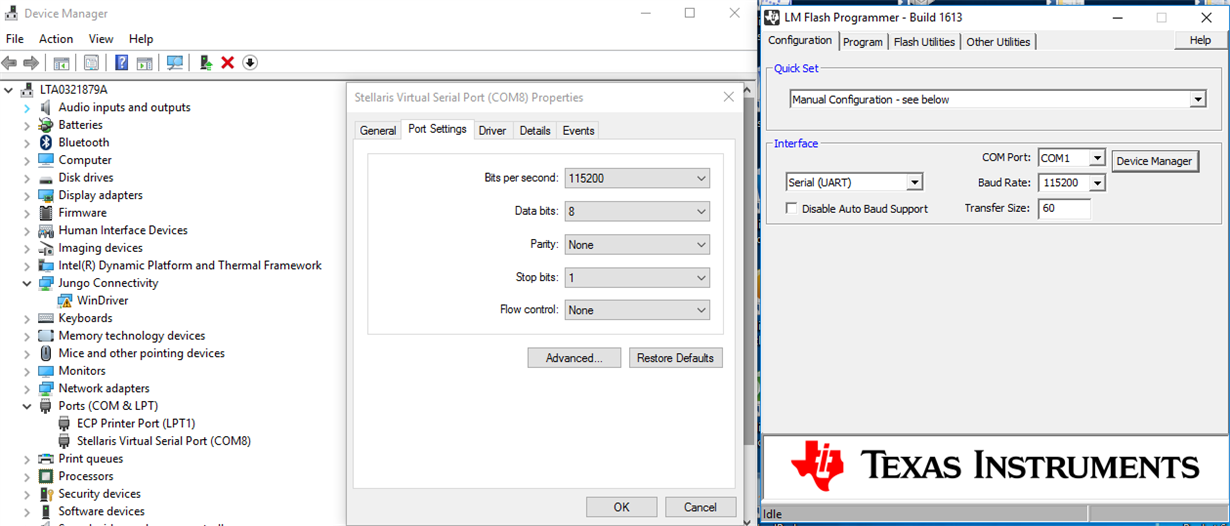Click OK in the Properties dialog

point(621,507)
